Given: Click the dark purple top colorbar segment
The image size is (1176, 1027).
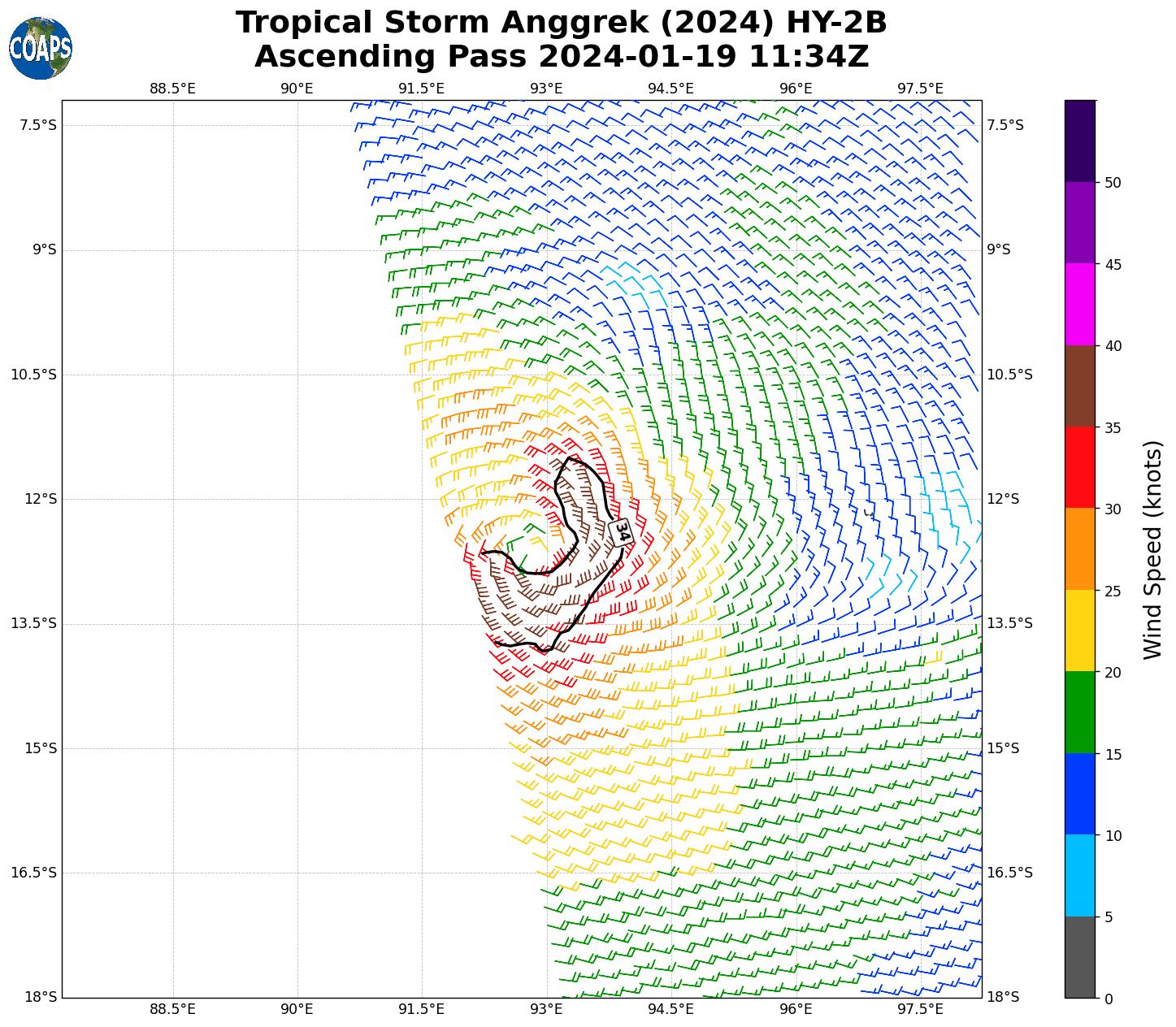Looking at the screenshot, I should click(1080, 141).
